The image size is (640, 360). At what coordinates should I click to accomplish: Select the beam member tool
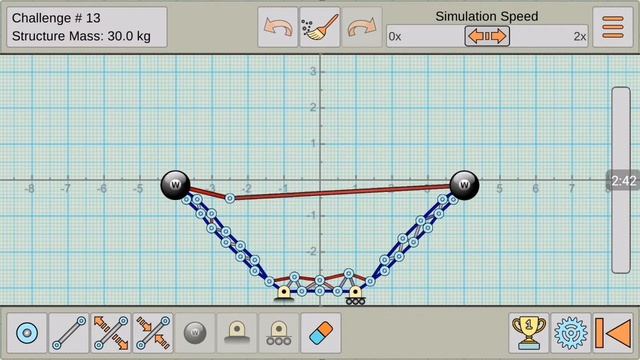click(x=69, y=333)
